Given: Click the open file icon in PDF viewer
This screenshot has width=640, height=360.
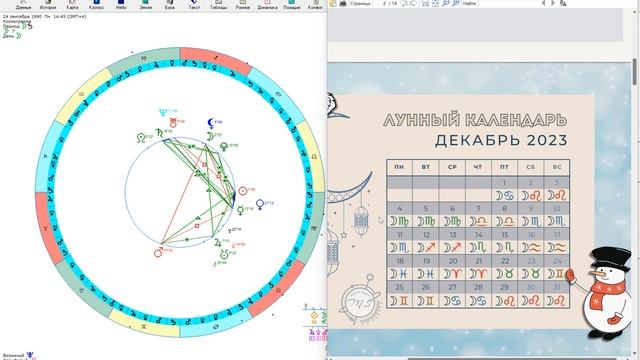Looking at the screenshot, I should coord(333,3).
